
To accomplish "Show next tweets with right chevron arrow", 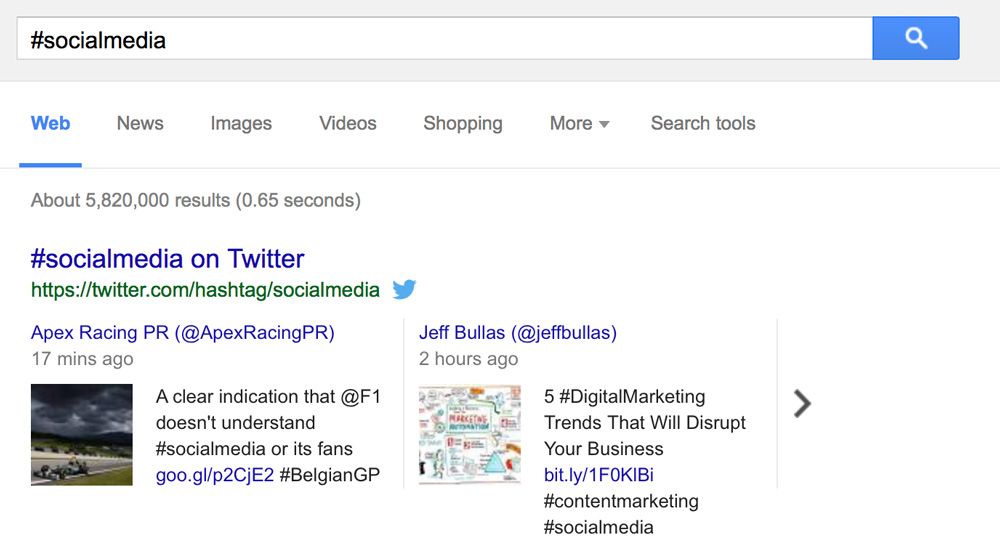I will (x=802, y=403).
